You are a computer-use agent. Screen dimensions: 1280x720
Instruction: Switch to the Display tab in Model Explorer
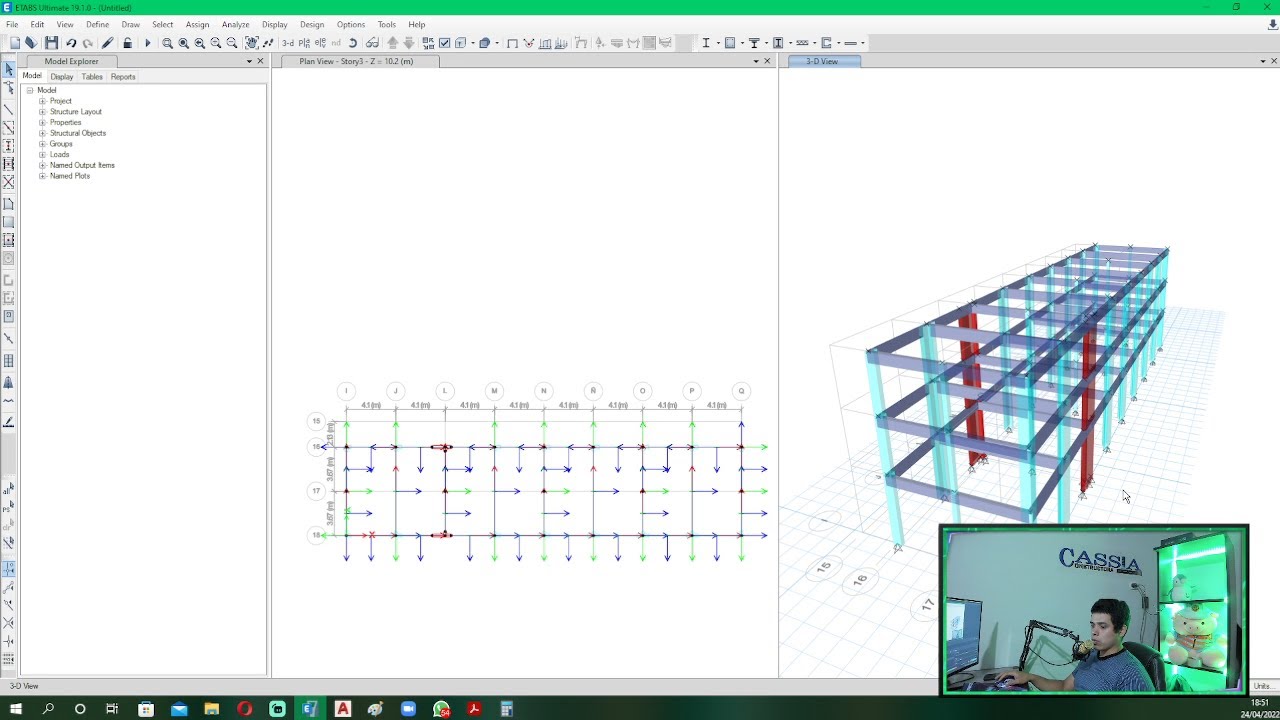point(62,77)
